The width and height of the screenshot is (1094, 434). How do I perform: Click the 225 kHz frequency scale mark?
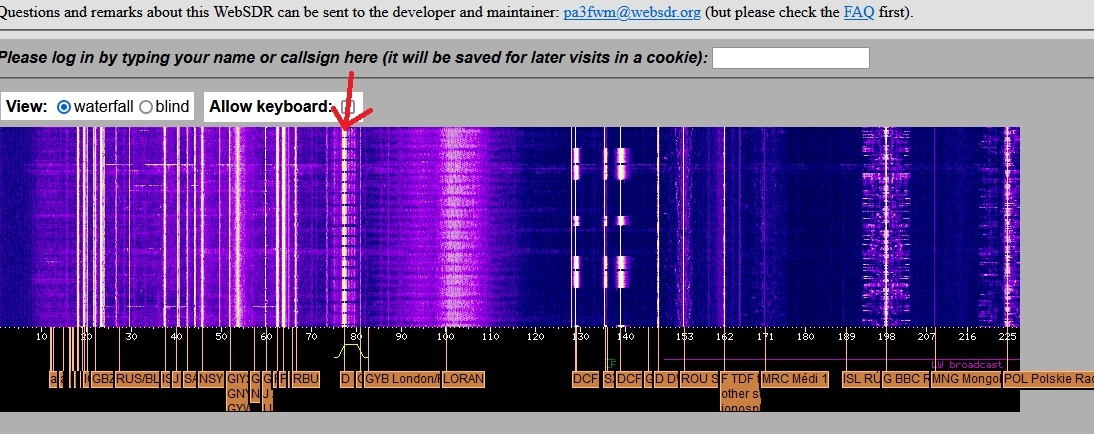[x=1007, y=336]
